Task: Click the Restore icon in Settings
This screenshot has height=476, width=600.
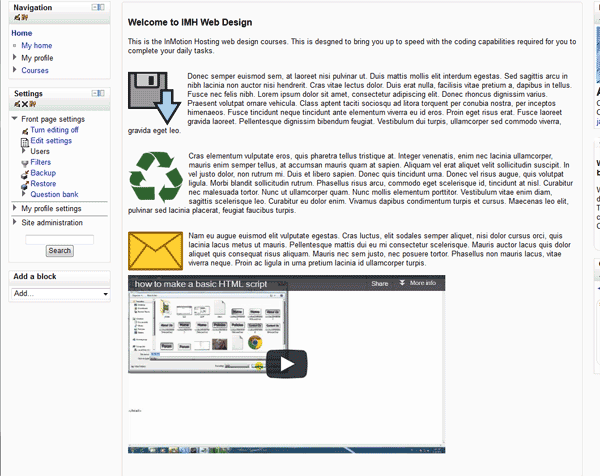Action: (24, 184)
